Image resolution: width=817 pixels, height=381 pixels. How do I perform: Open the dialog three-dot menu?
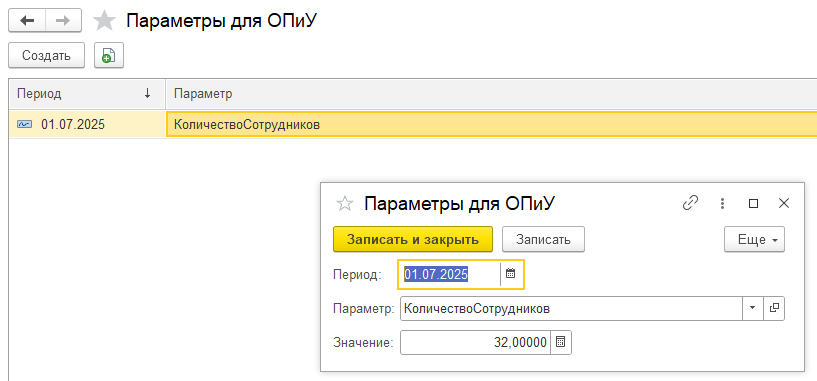(x=722, y=203)
